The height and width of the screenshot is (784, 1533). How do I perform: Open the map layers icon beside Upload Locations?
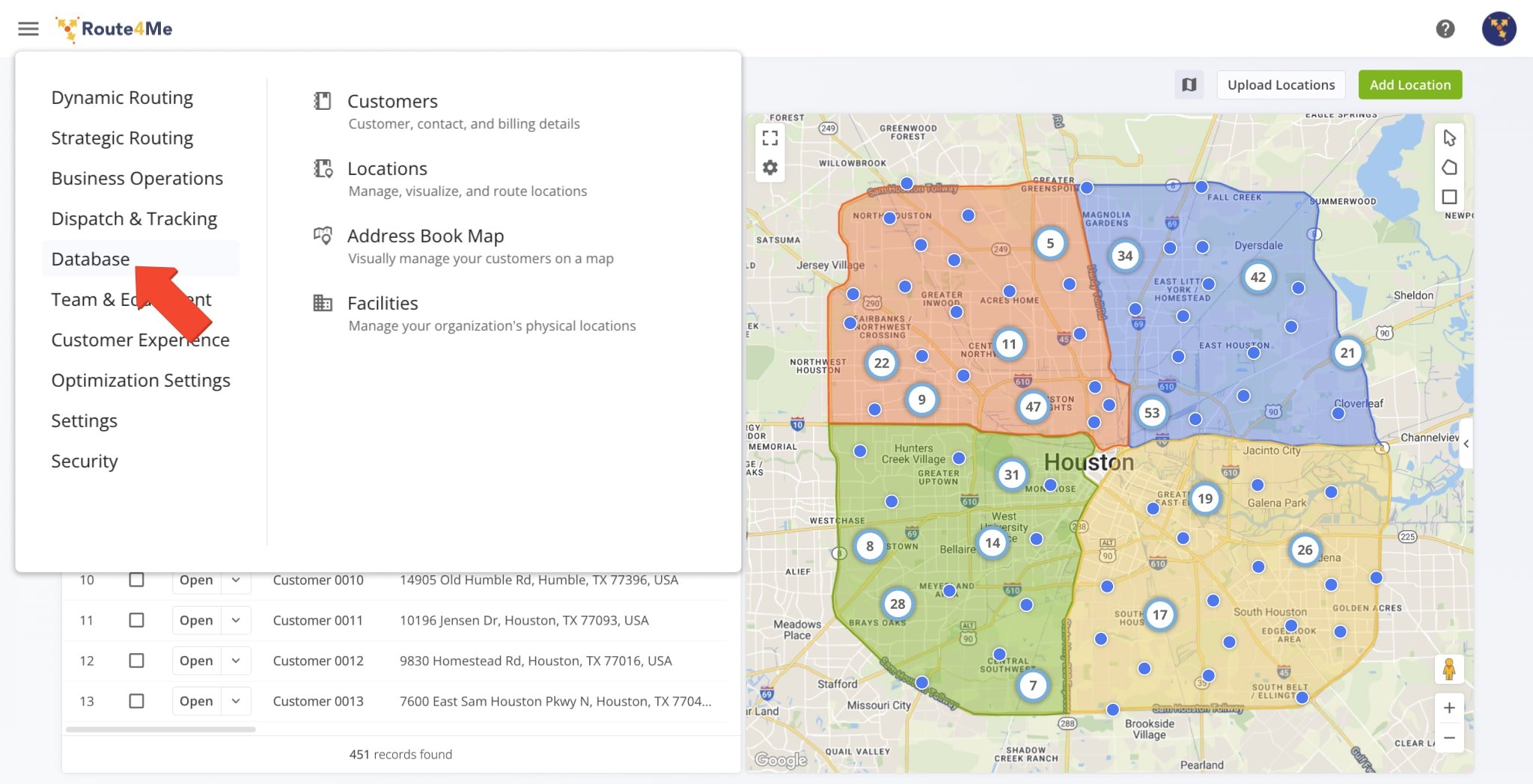coord(1189,85)
